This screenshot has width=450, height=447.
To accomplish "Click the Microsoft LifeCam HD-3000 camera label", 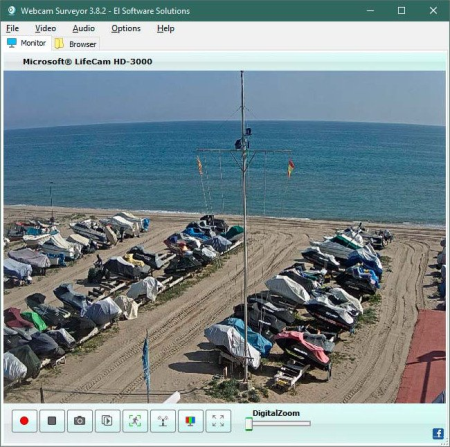I will (88, 62).
